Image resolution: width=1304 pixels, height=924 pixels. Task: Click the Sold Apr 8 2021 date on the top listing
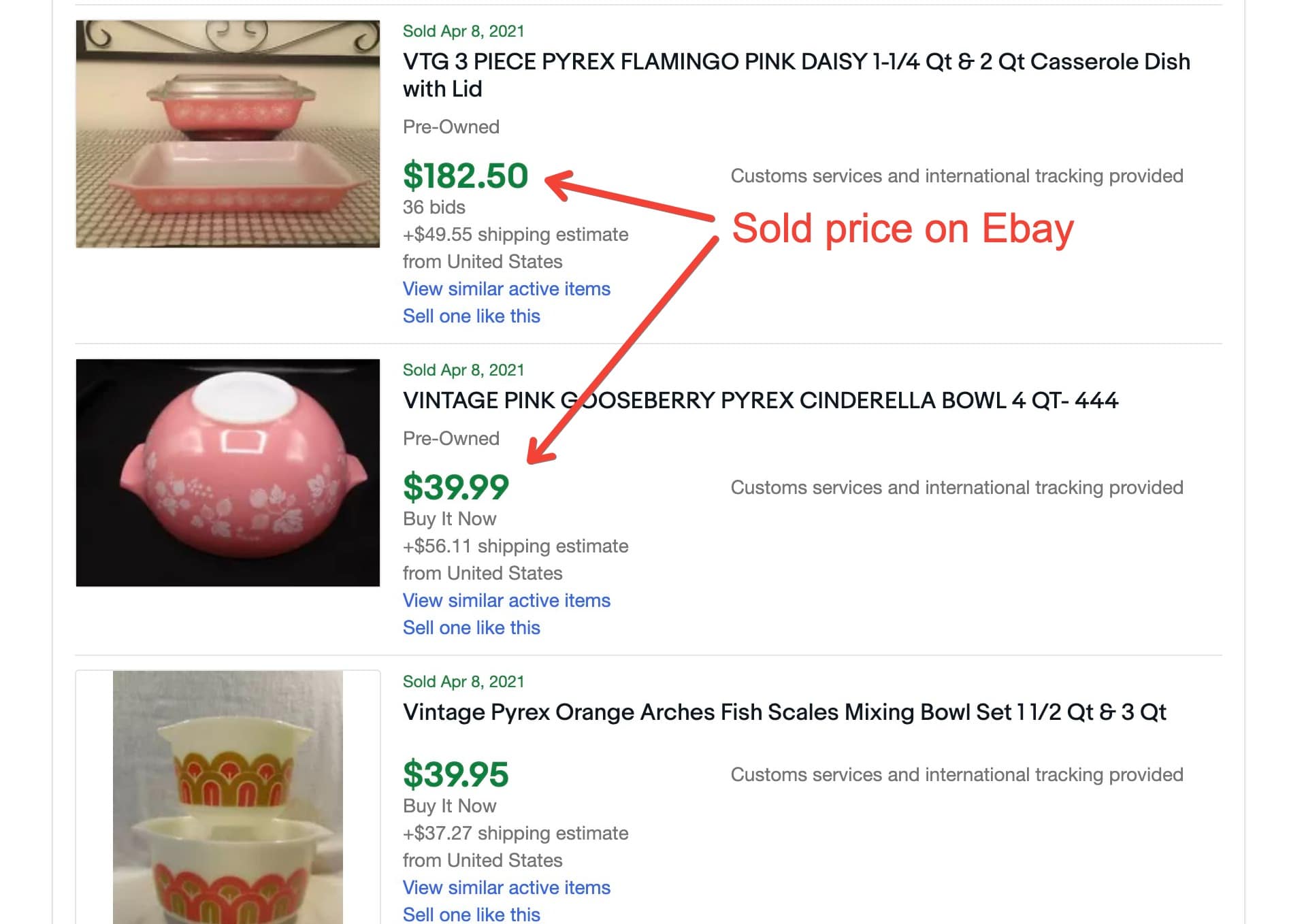click(x=463, y=31)
